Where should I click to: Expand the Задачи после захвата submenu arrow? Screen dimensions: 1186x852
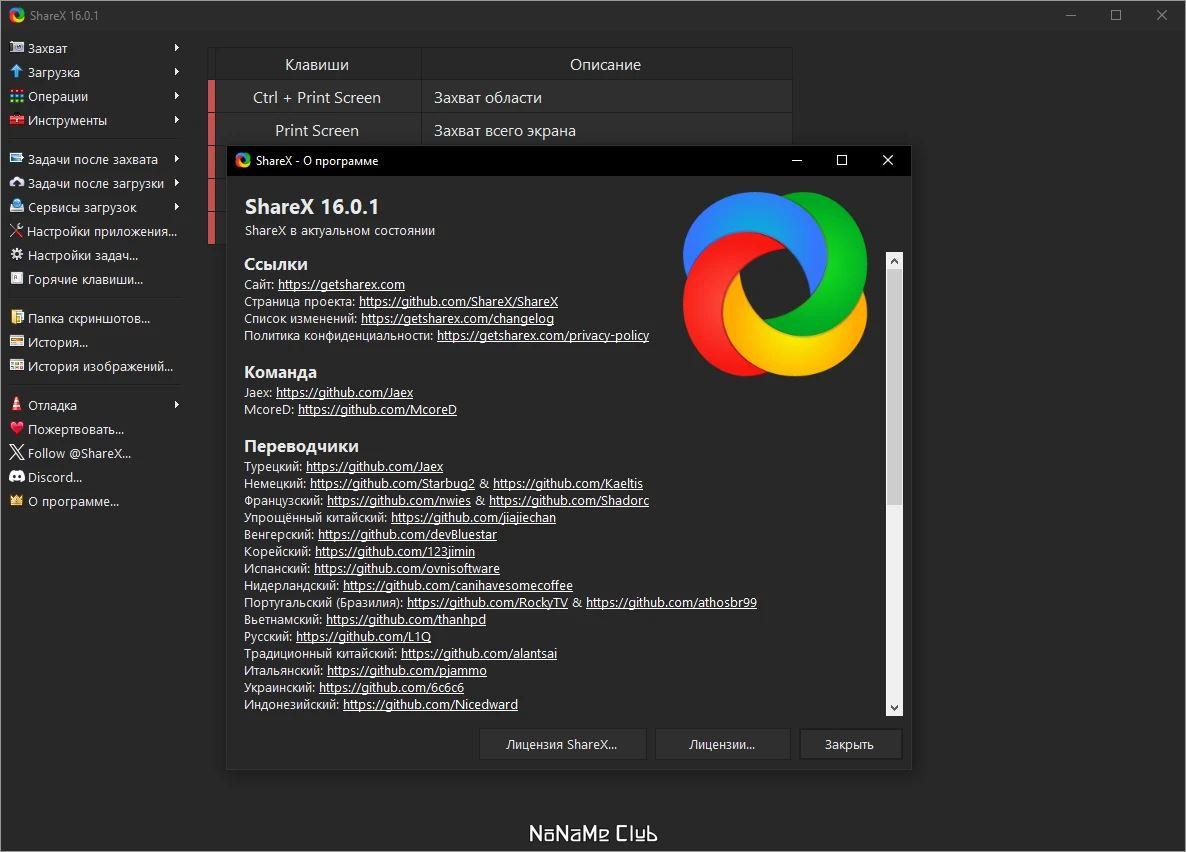(176, 159)
